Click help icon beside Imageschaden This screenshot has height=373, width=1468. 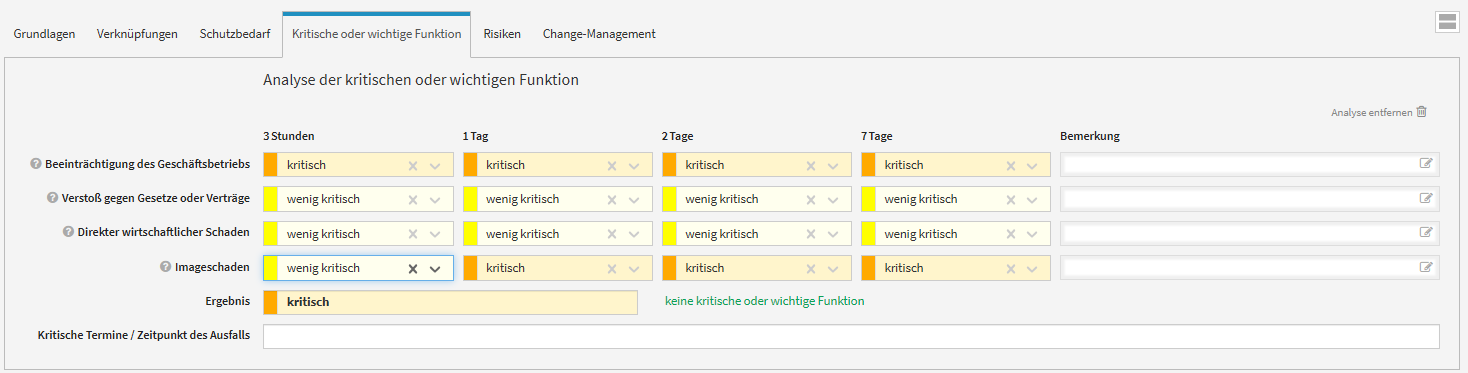pyautogui.click(x=166, y=267)
